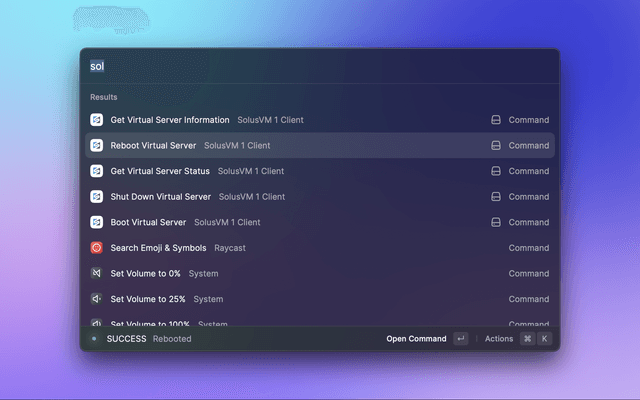Click the extension badge icon on Boot Virtual Server row
640x400 pixels.
[495, 222]
